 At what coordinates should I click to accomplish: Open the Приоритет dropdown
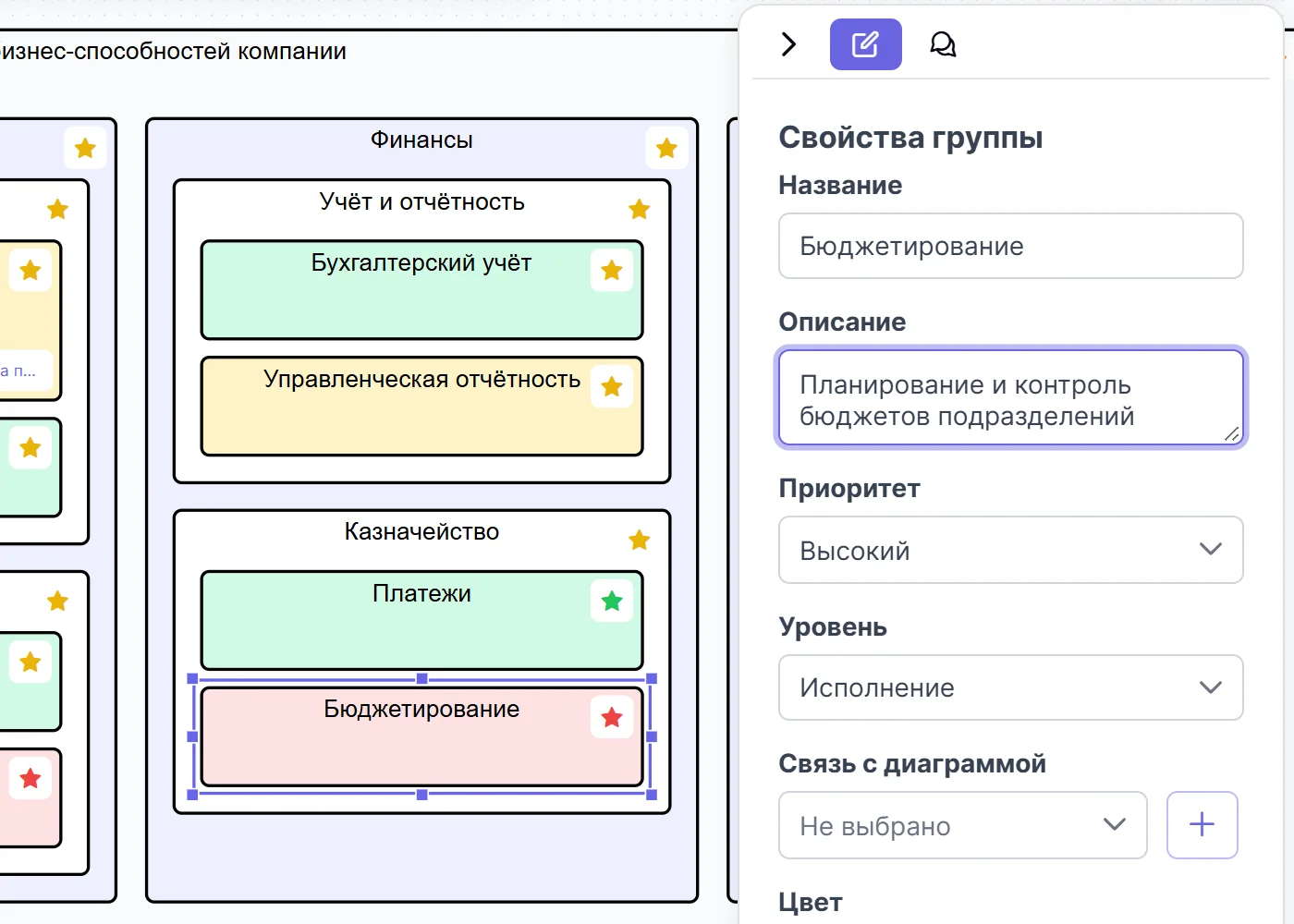1011,550
